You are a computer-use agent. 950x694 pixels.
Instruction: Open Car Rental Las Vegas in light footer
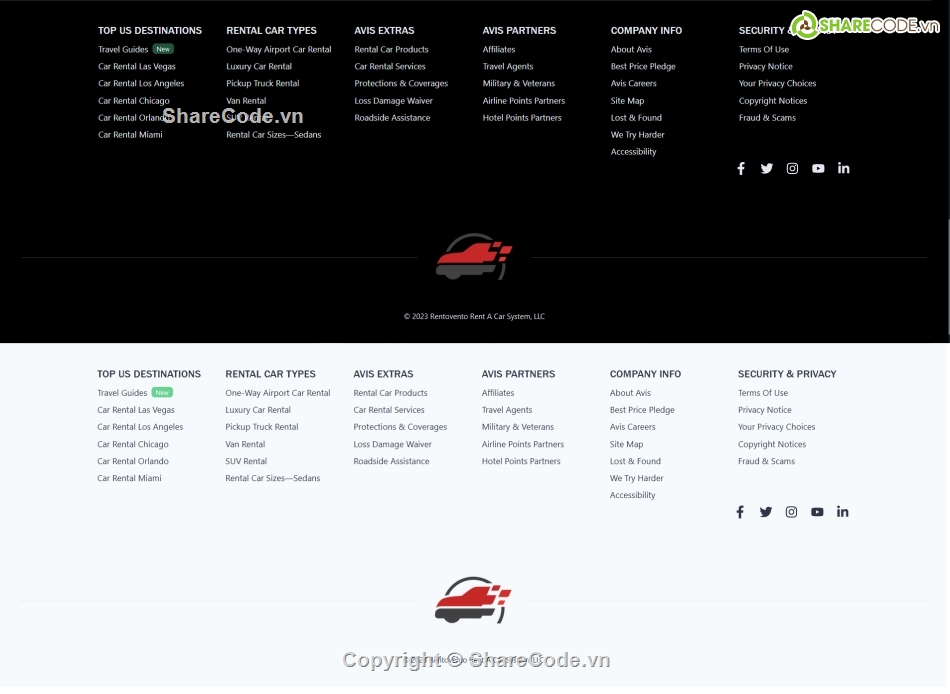click(x=136, y=410)
